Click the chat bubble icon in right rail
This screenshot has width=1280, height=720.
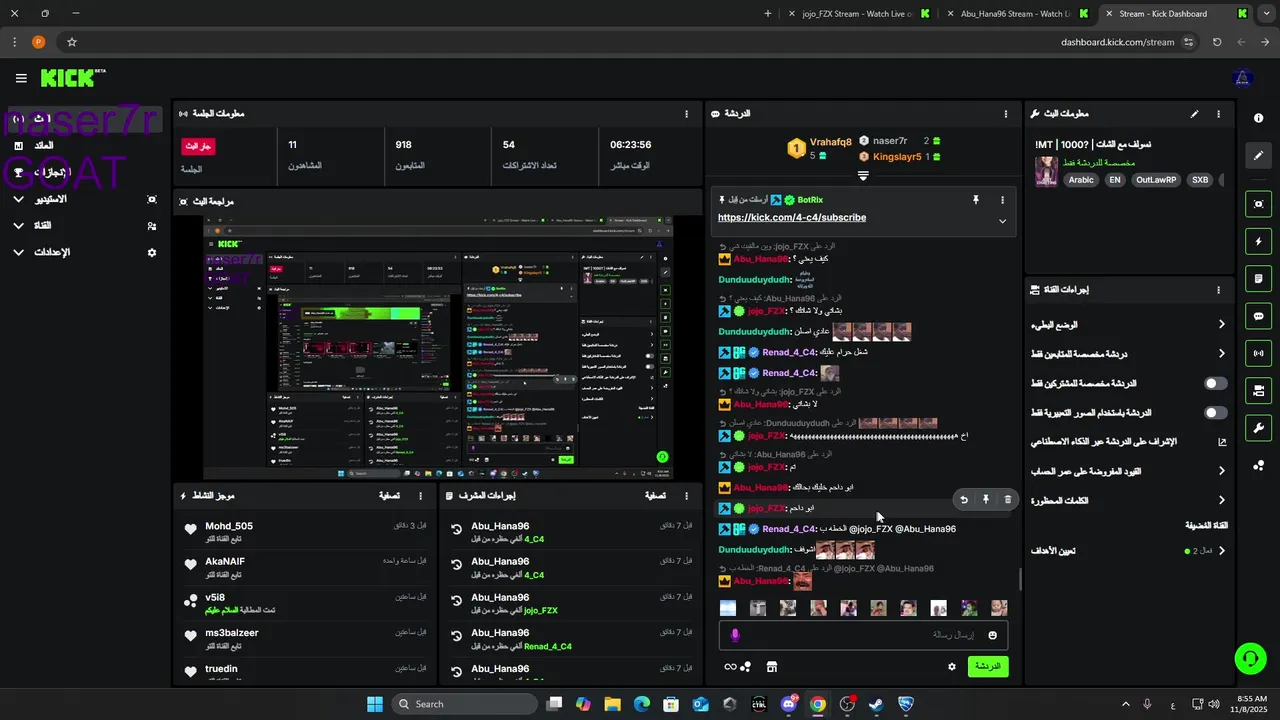pyautogui.click(x=1258, y=316)
